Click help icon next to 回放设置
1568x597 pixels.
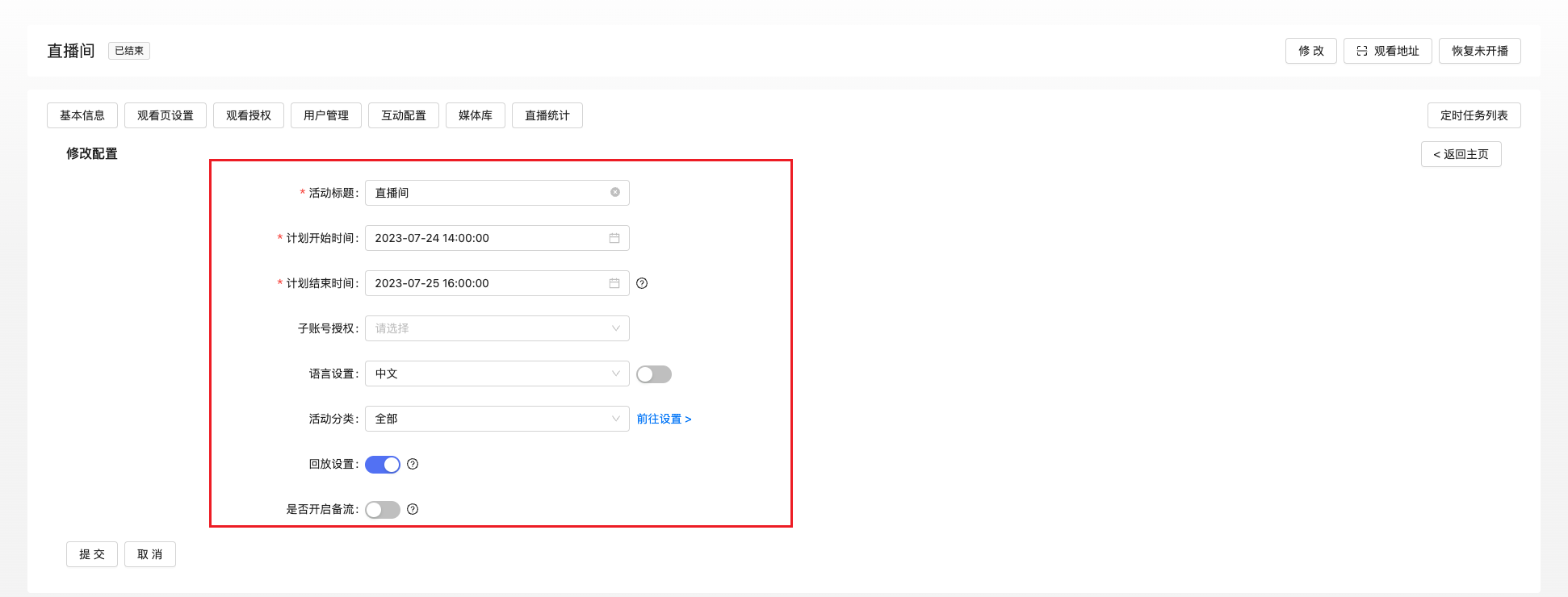point(413,464)
